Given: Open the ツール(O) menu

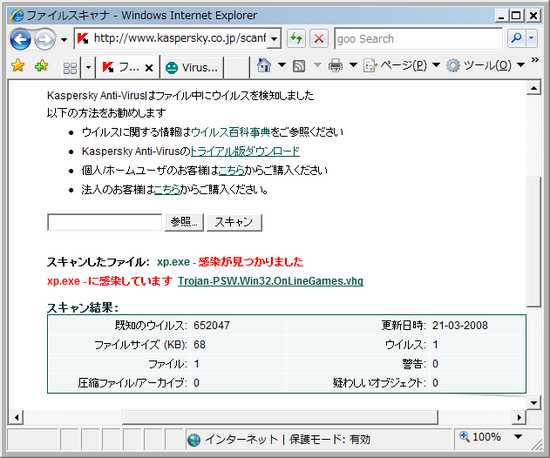Looking at the screenshot, I should click(x=485, y=65).
